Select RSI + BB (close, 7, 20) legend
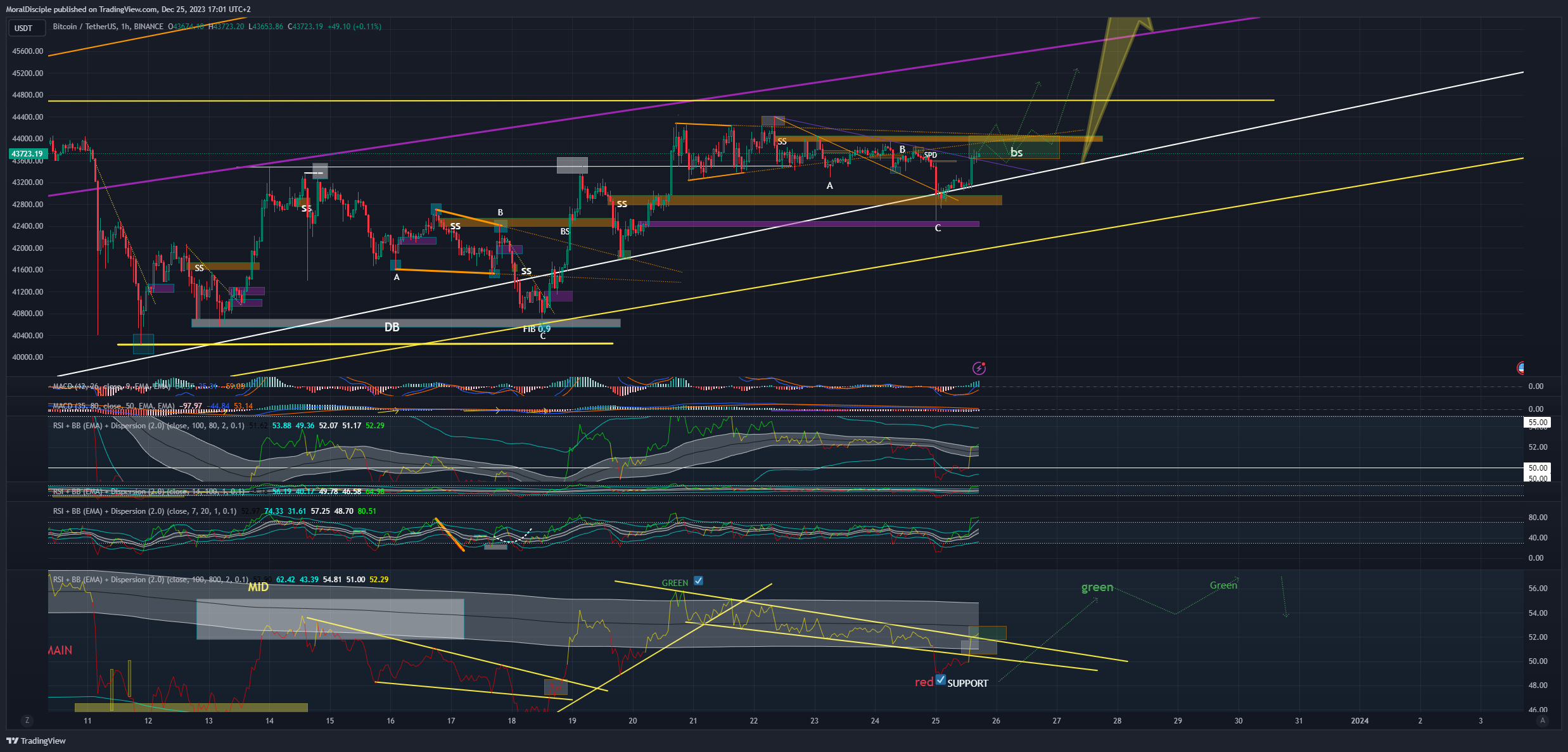The image size is (1568, 752). tap(144, 511)
